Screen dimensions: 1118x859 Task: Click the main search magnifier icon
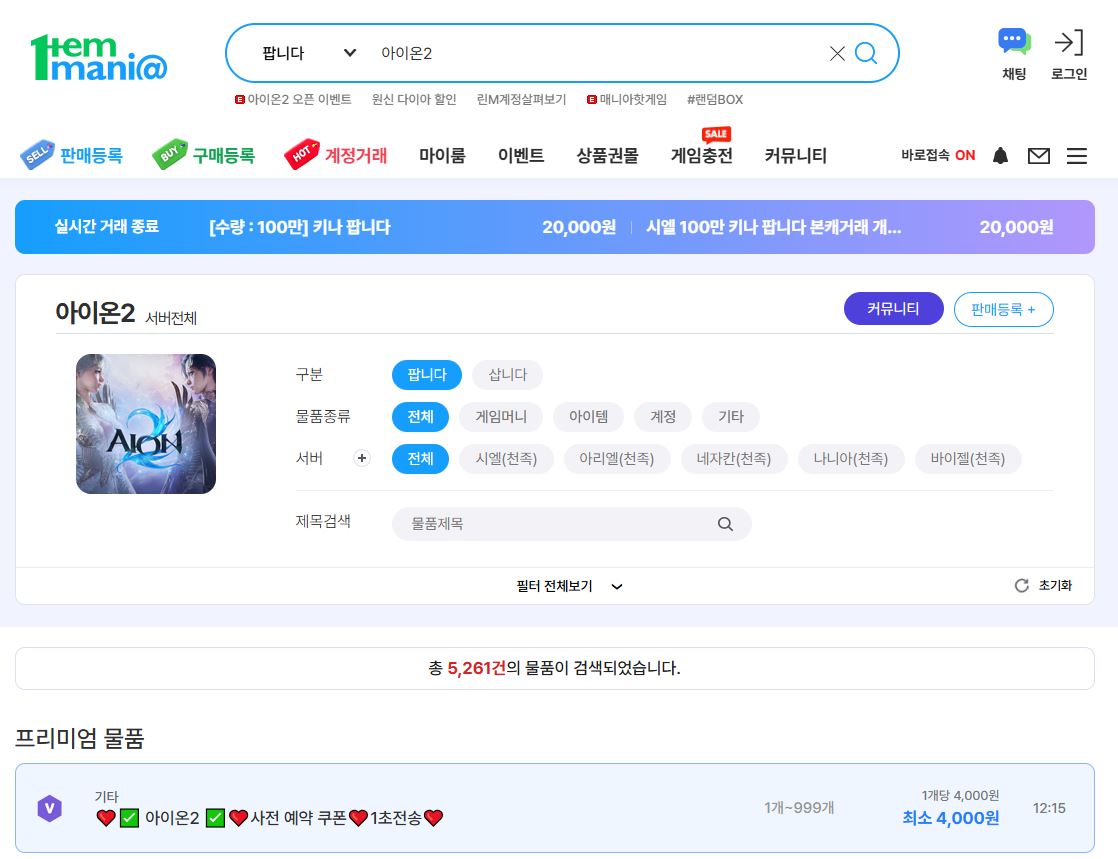(866, 53)
